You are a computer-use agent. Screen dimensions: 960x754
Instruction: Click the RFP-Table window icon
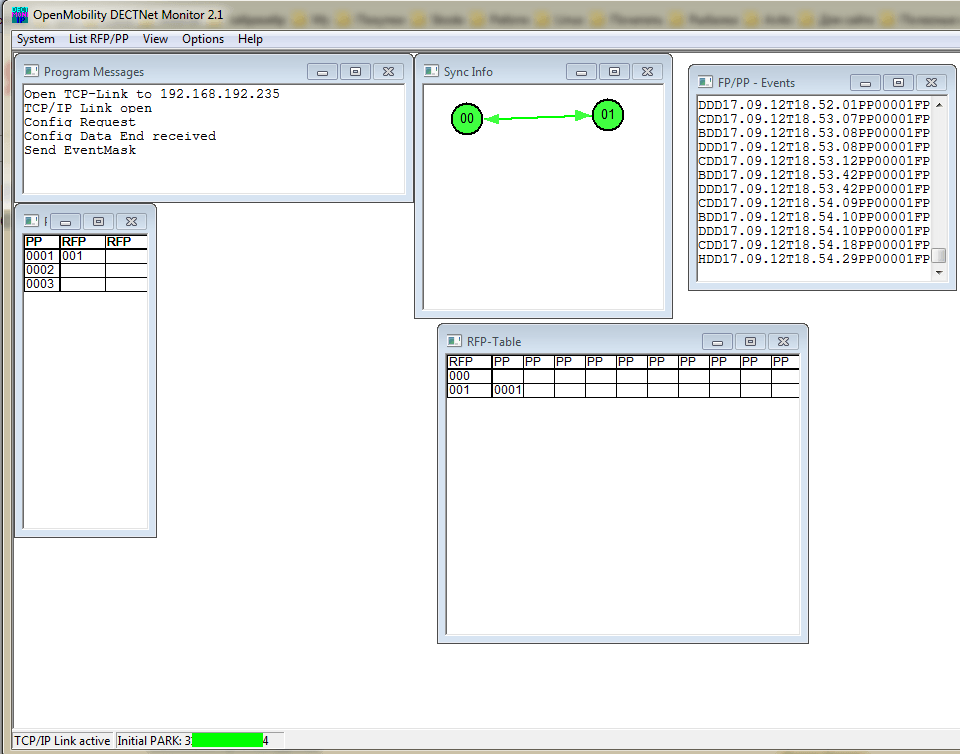point(454,341)
